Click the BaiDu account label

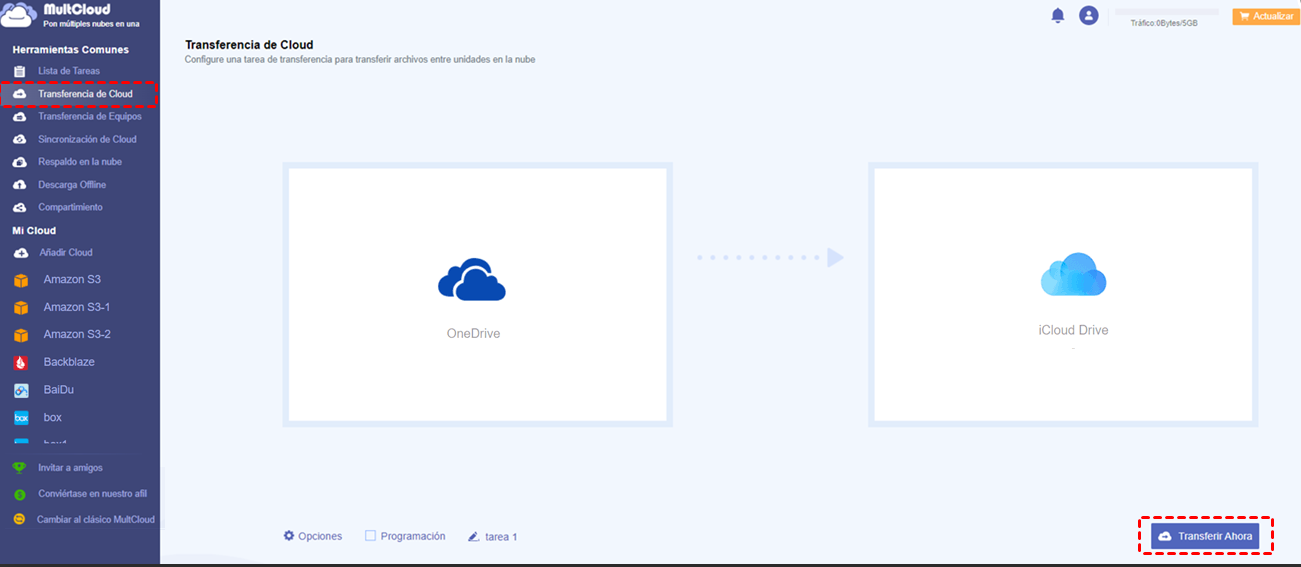[x=59, y=390]
